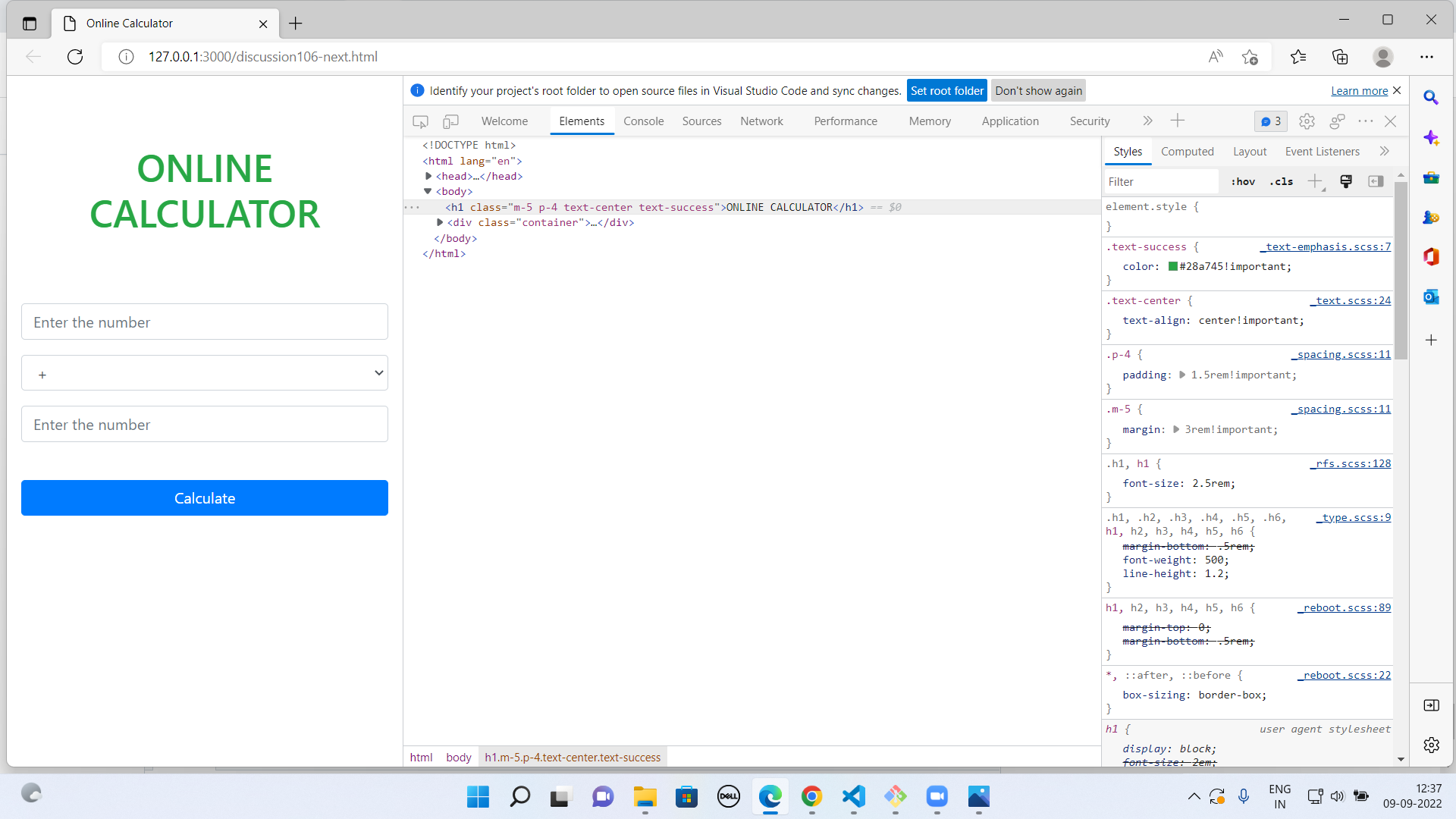Refresh the page

[x=75, y=57]
